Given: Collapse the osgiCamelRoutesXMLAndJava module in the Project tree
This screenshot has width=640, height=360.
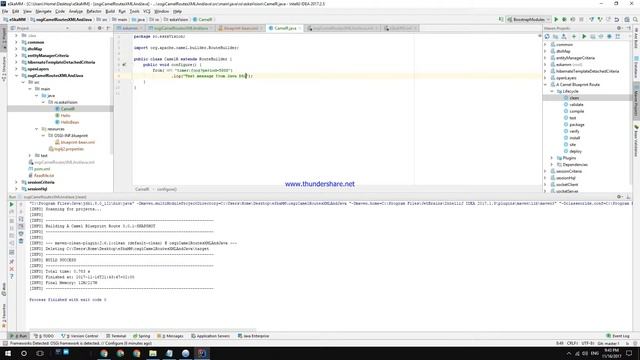Looking at the screenshot, I should (16, 76).
